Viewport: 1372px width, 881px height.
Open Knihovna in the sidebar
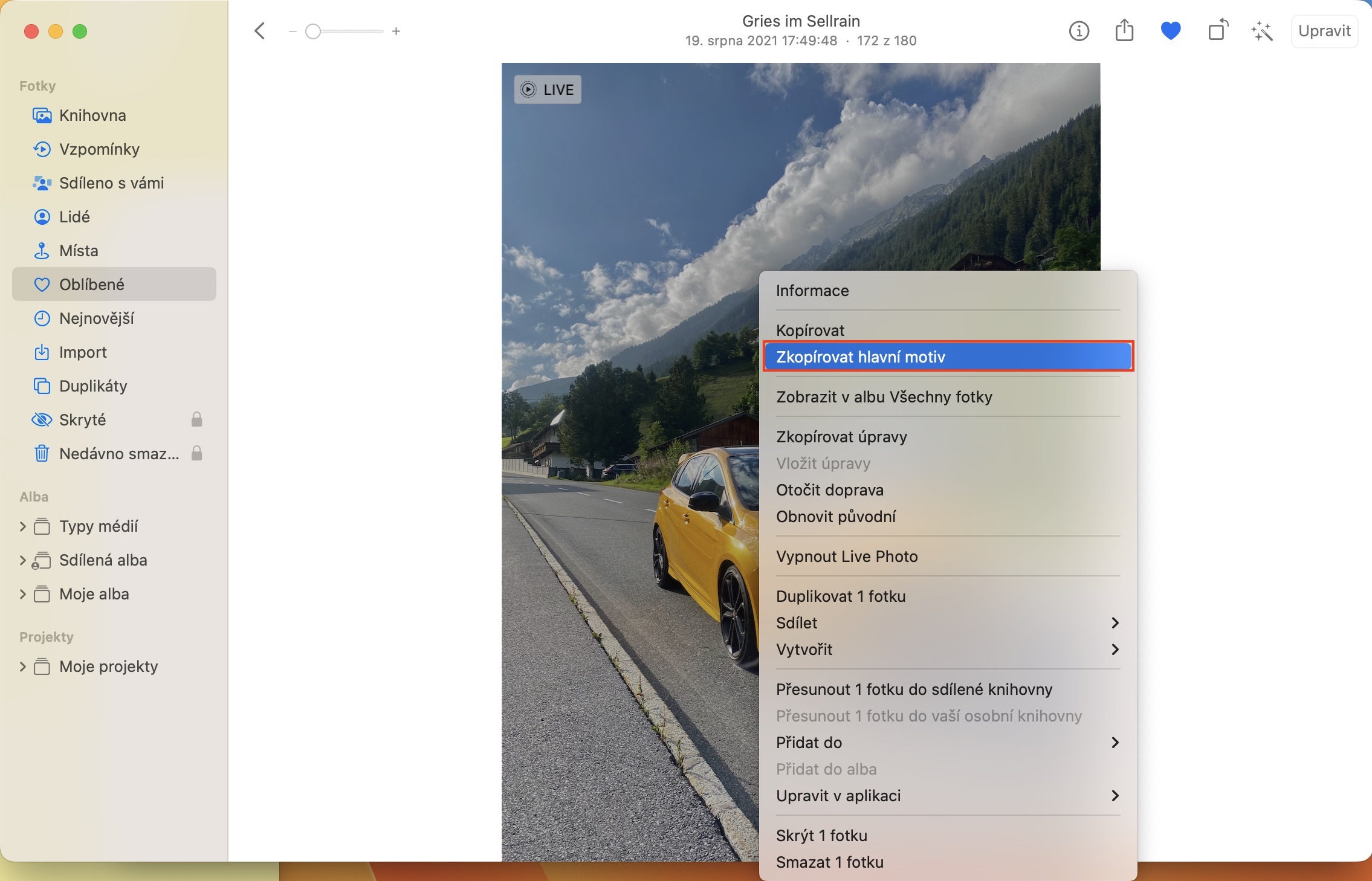click(92, 115)
